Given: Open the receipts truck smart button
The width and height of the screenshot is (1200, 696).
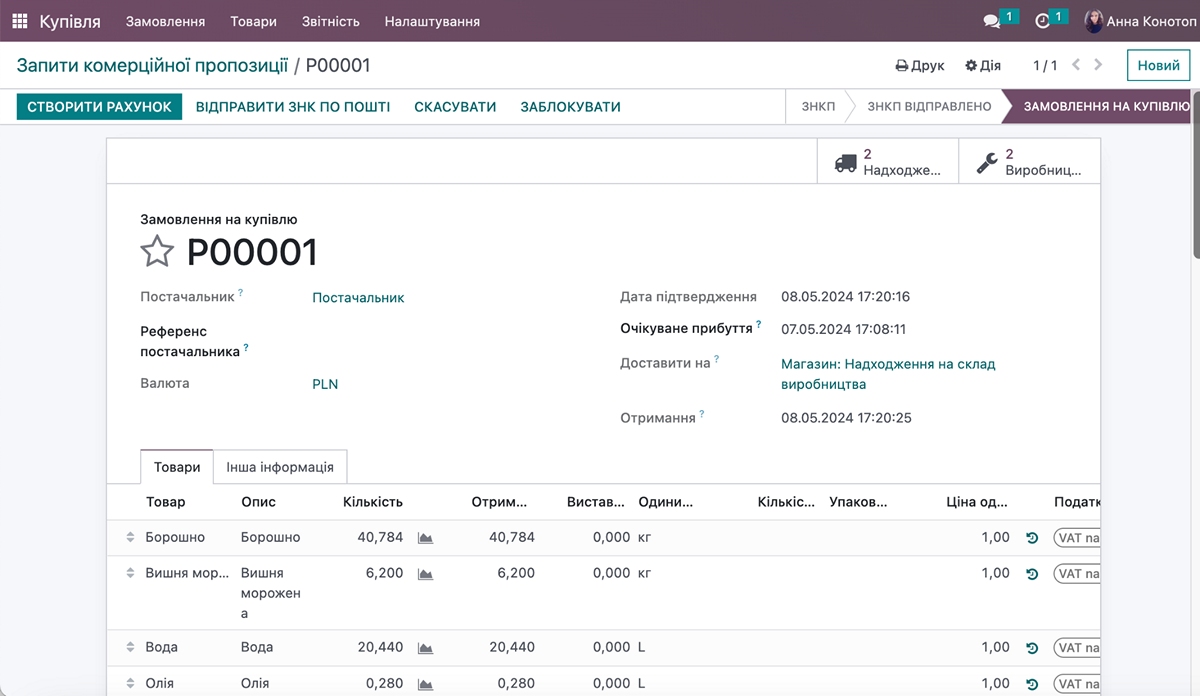Looking at the screenshot, I should click(x=888, y=162).
